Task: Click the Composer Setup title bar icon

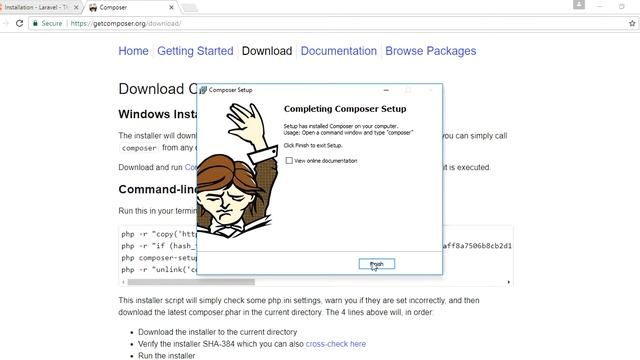Action: (x=203, y=90)
